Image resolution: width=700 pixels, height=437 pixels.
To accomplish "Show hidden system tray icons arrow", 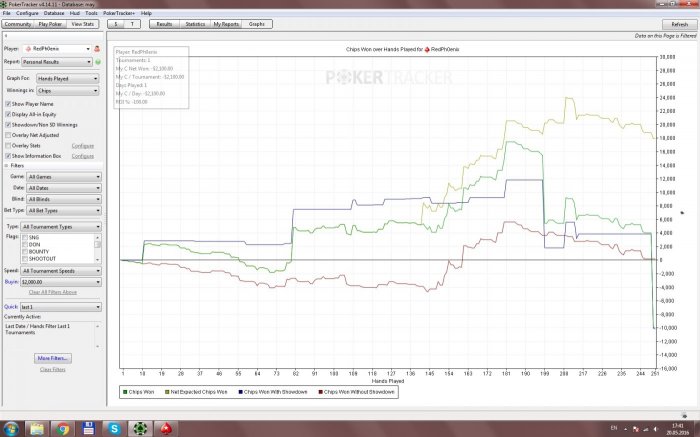I will (x=625, y=429).
